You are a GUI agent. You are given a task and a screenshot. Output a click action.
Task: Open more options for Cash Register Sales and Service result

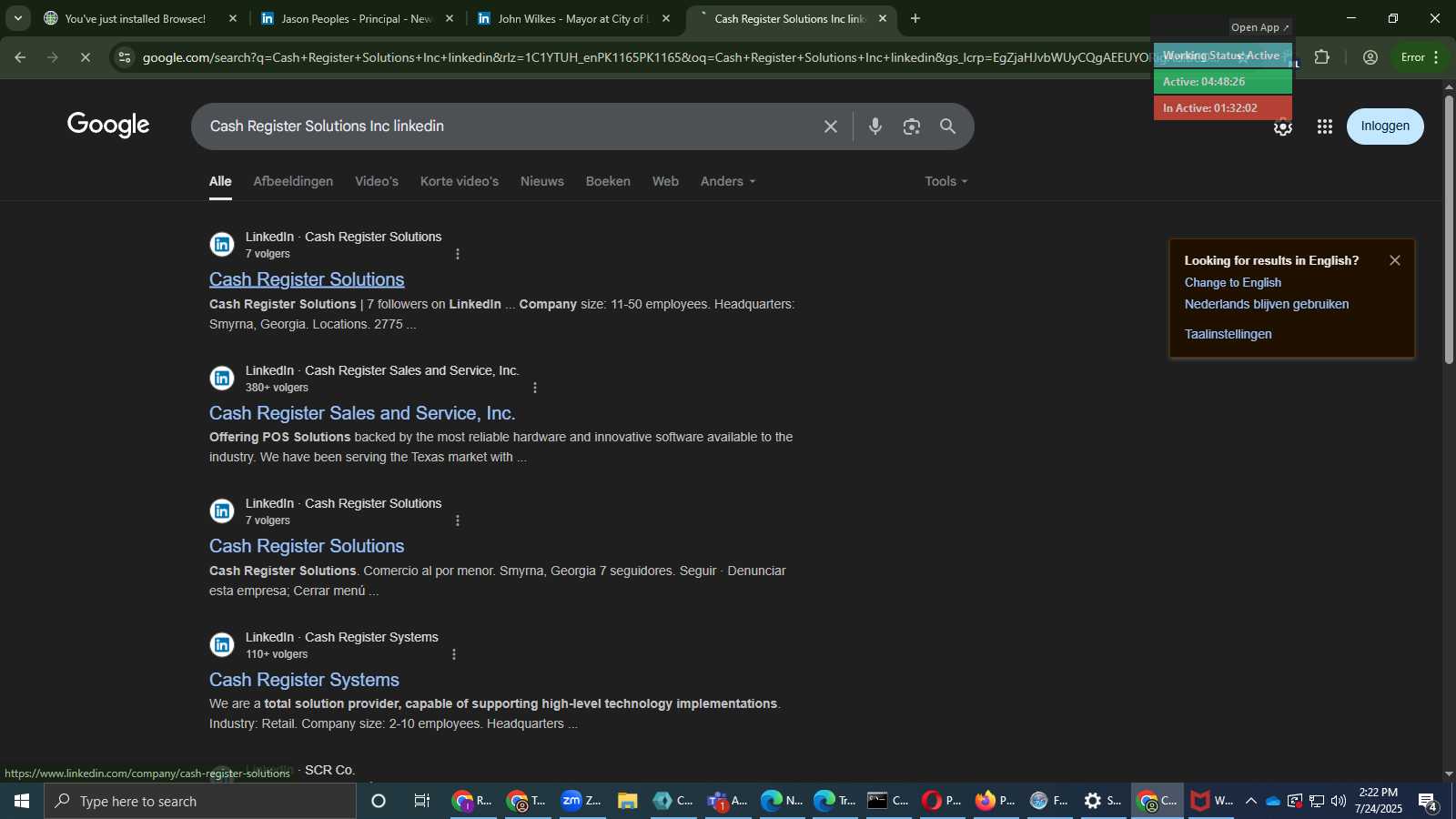[535, 388]
